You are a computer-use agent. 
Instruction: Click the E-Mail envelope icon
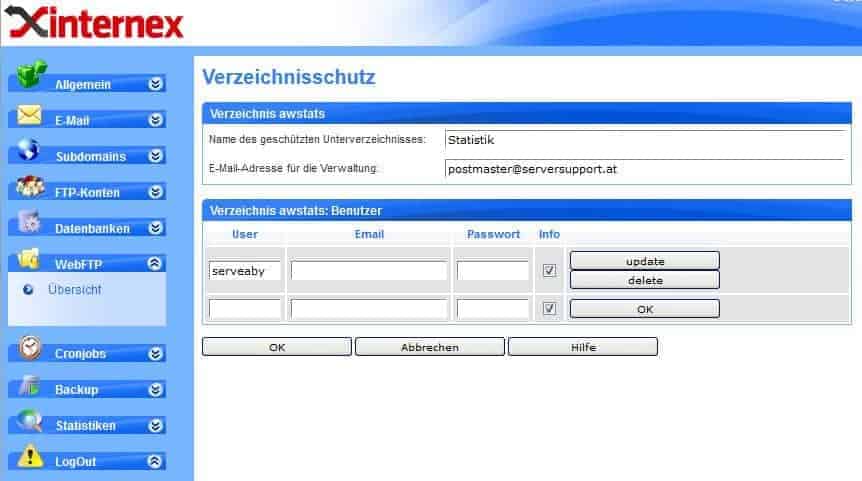29,115
